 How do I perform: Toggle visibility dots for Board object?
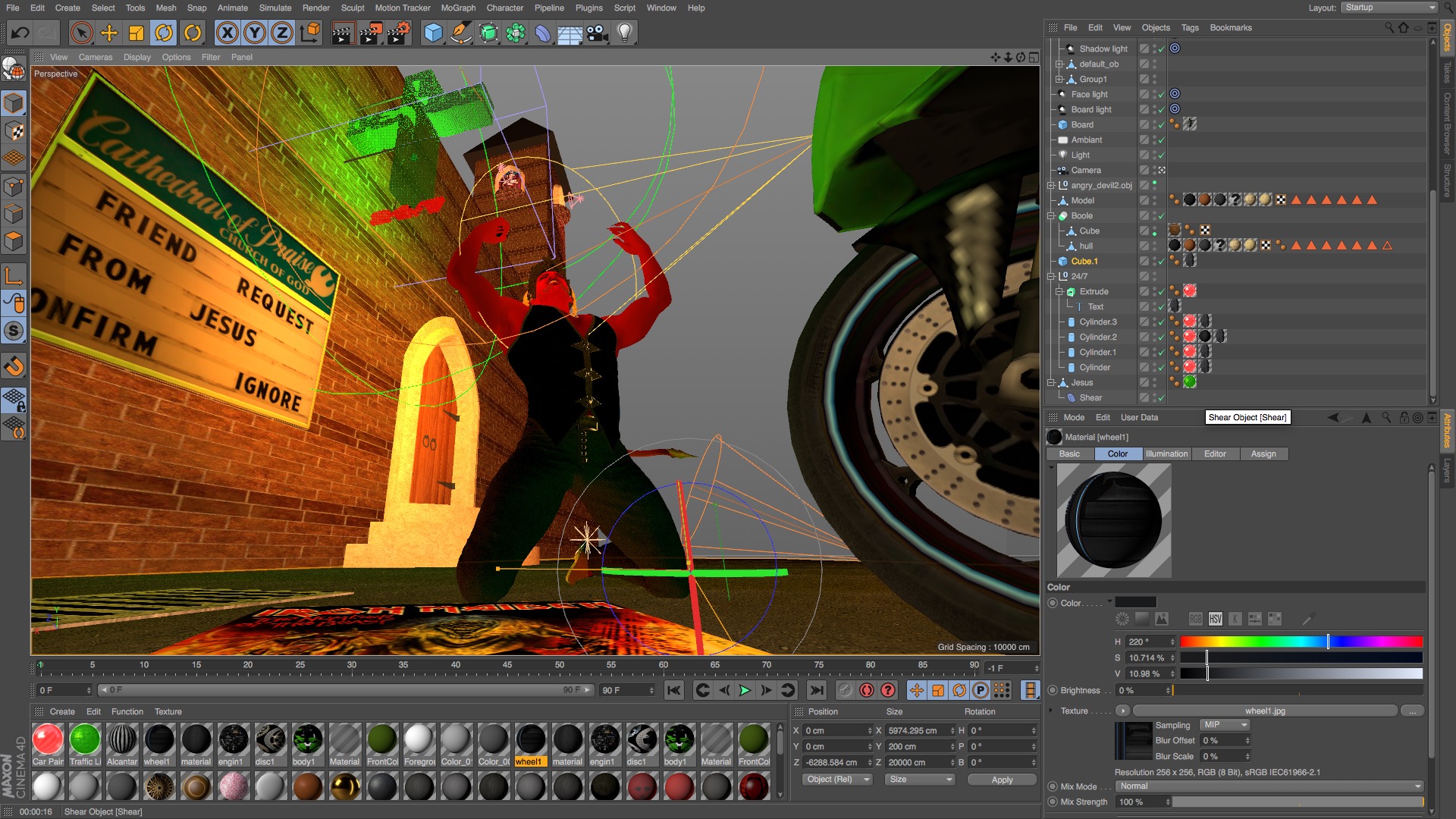coord(1155,124)
